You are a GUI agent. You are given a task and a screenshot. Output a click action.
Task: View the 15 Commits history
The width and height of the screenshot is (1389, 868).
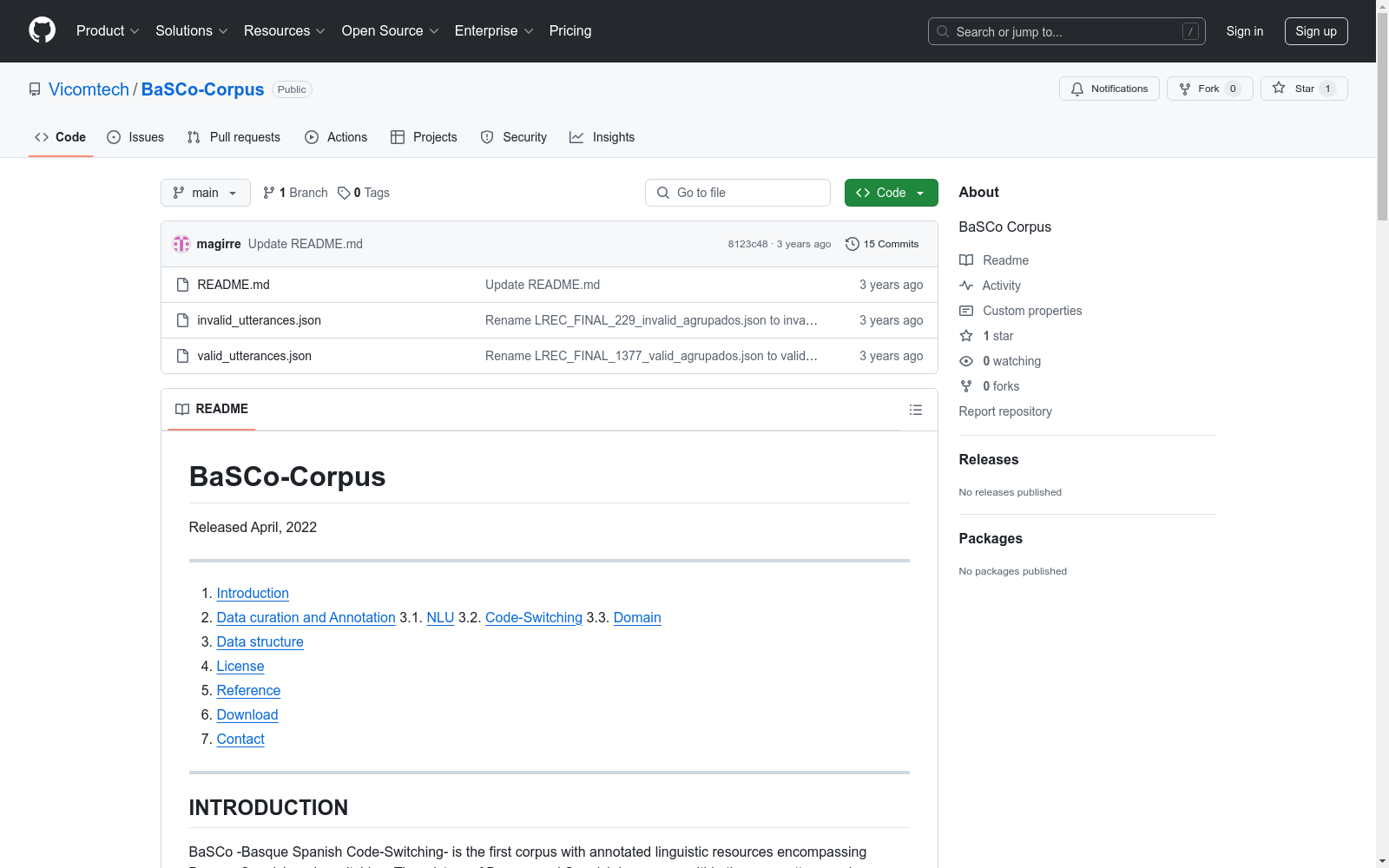[882, 244]
